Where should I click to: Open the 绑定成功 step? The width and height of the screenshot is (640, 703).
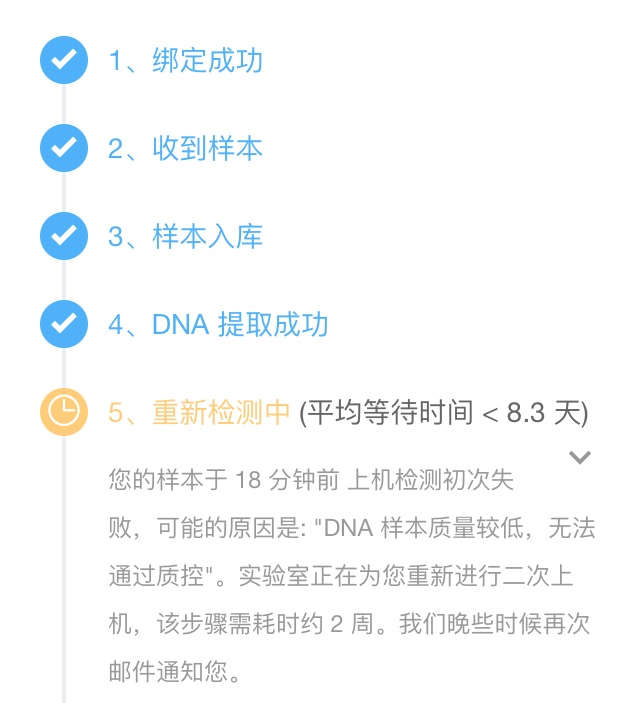coord(185,60)
